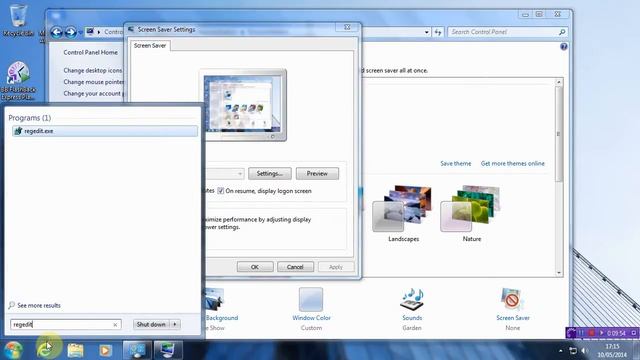
Task: Confirm Screen Saver Settings with OK
Action: point(255,267)
